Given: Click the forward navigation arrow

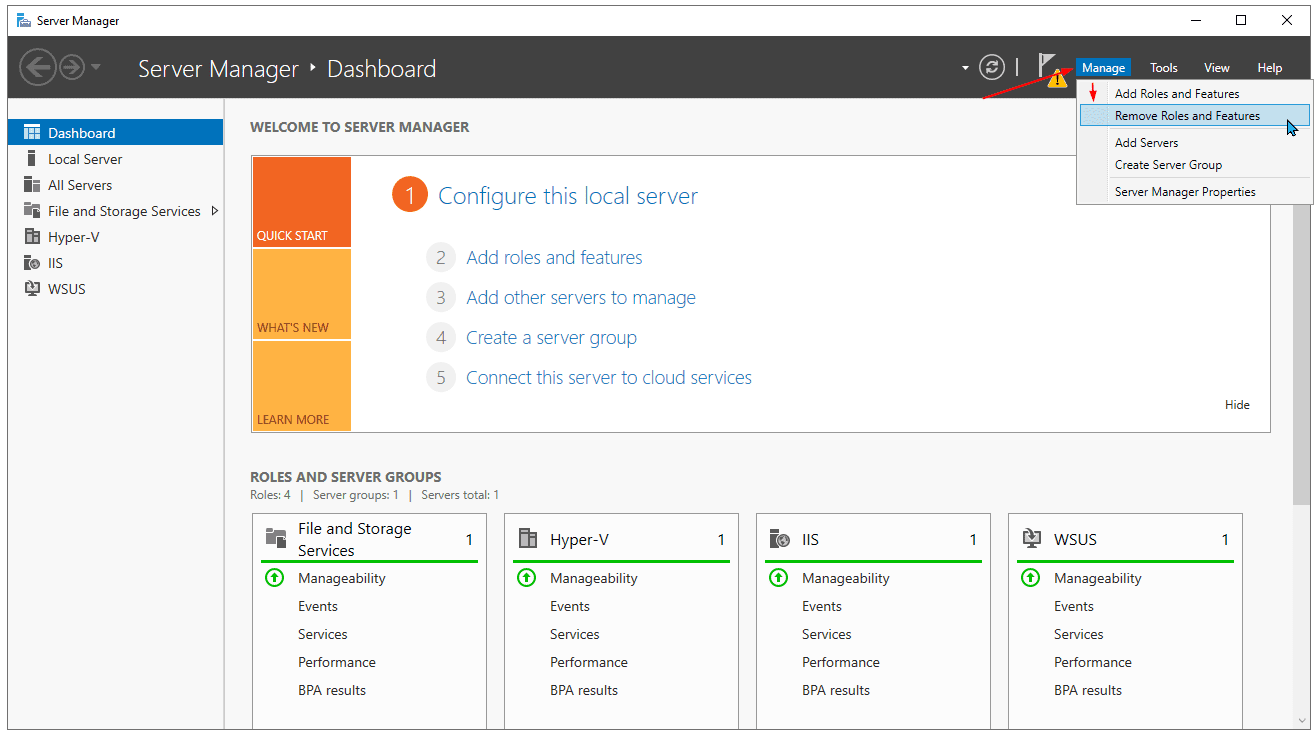Looking at the screenshot, I should (72, 68).
